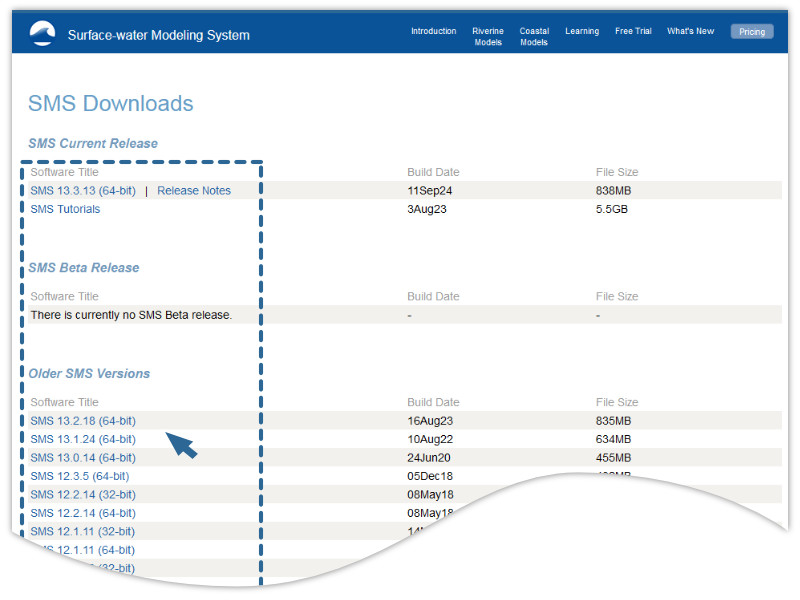Open the Riverine Models menu
This screenshot has width=800, height=600.
(488, 37)
